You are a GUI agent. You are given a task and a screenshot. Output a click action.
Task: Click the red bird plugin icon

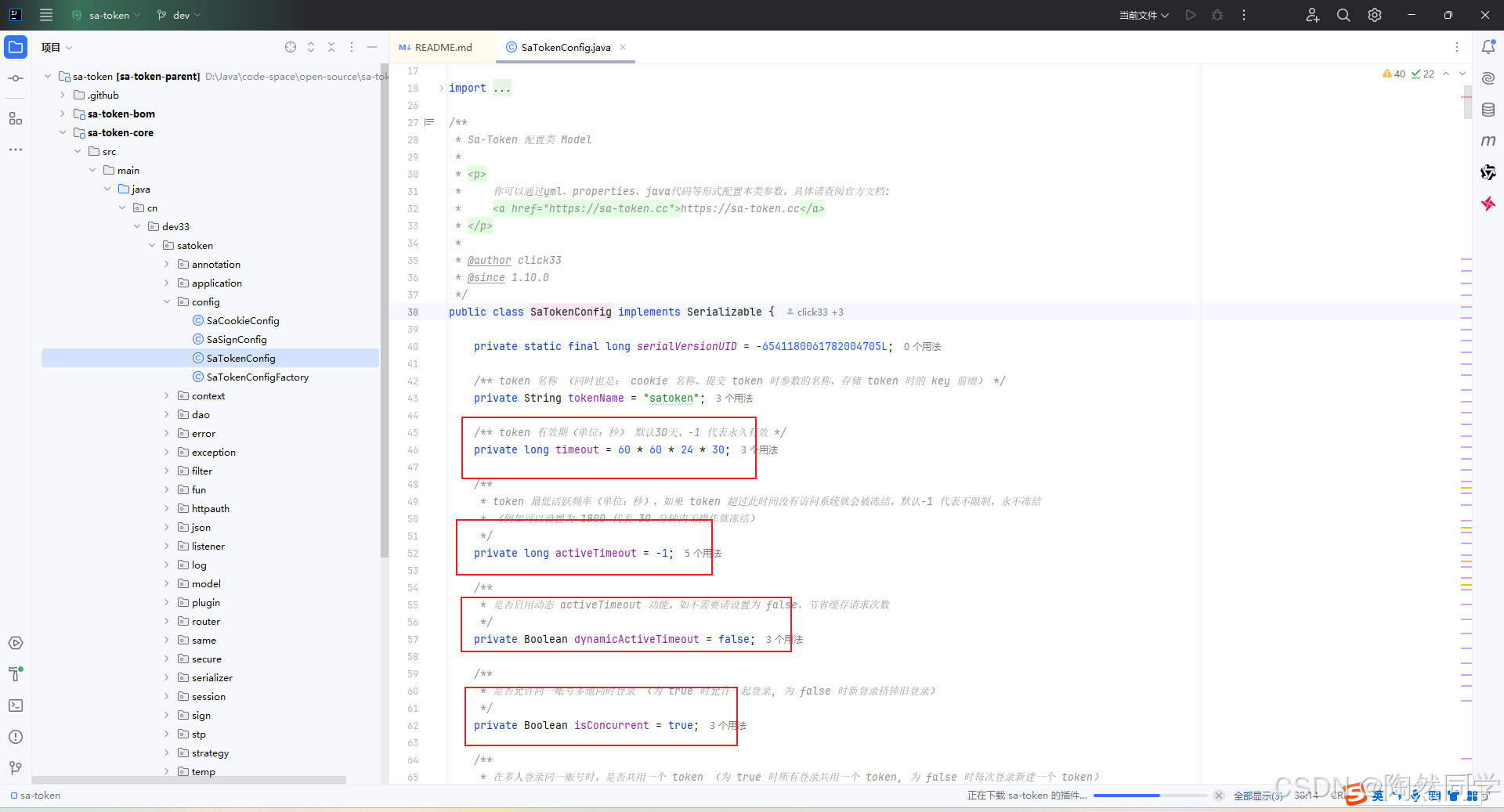1488,204
